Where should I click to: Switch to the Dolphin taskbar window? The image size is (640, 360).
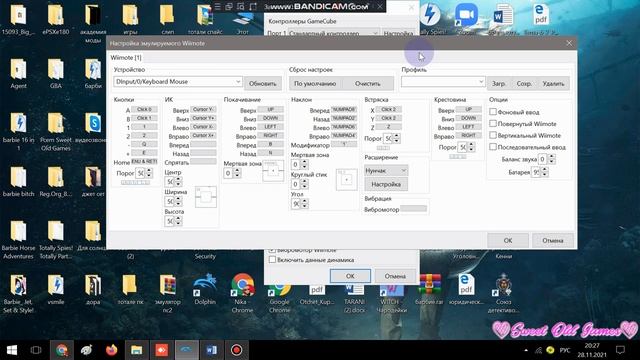[x=187, y=350]
